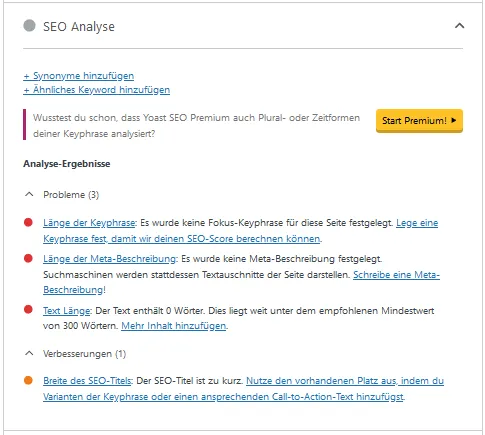
Task: Open the Länge der Keyphrase link
Action: [89, 223]
